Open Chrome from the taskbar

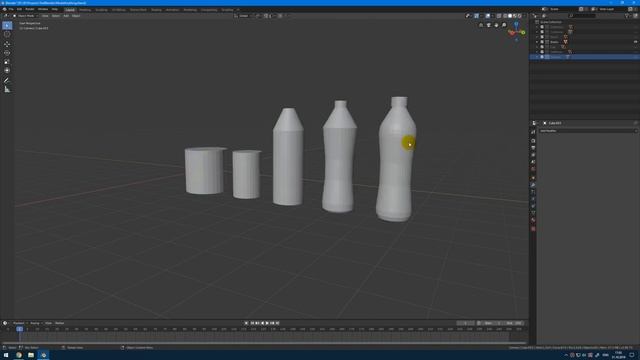click(x=19, y=355)
